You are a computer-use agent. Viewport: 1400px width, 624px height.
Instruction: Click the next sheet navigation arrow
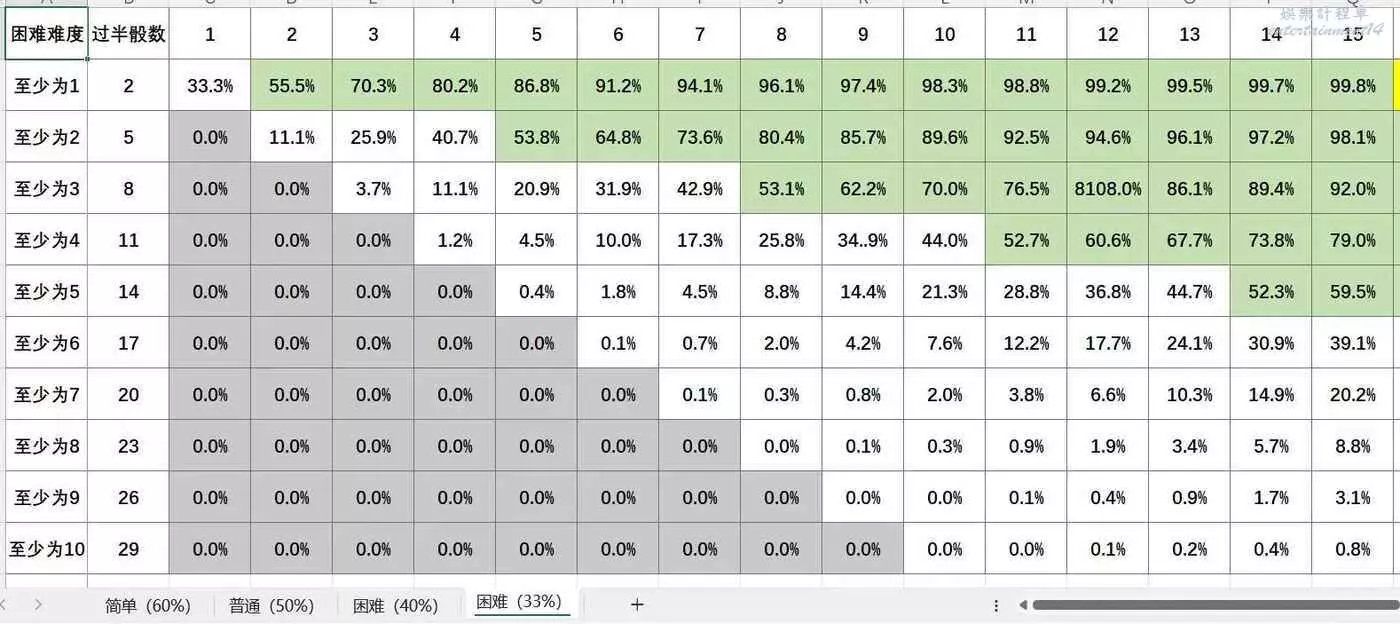click(x=38, y=604)
